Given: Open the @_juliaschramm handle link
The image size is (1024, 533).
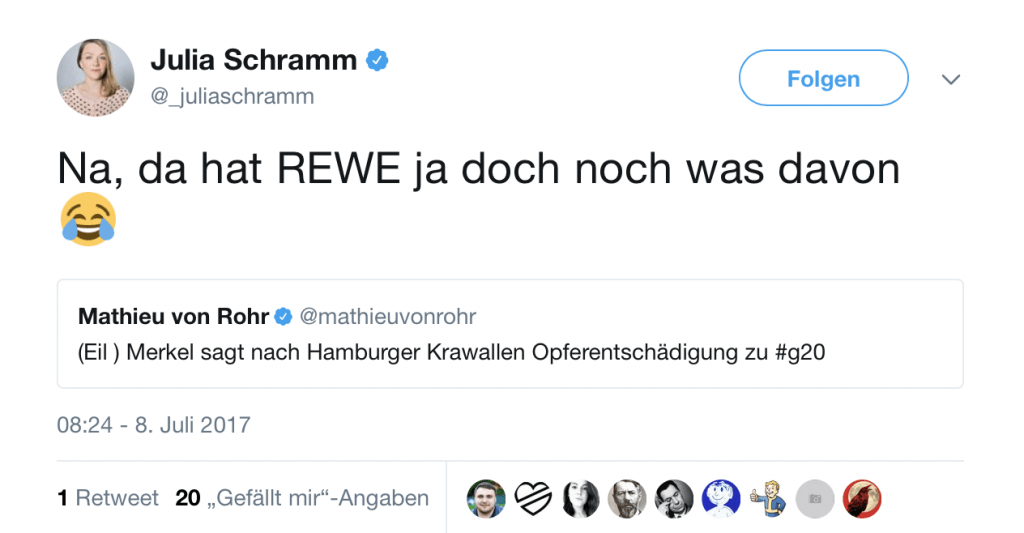Looking at the screenshot, I should click(x=232, y=96).
